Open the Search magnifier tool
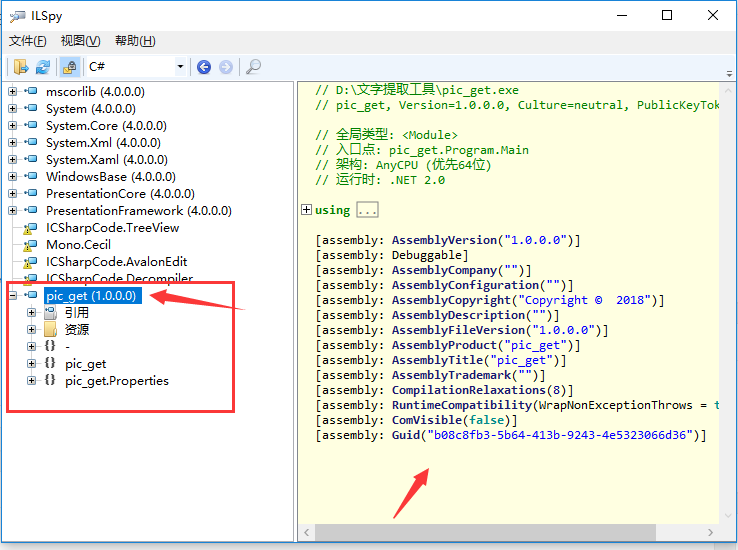Viewport: 738px width, 550px height. click(253, 67)
